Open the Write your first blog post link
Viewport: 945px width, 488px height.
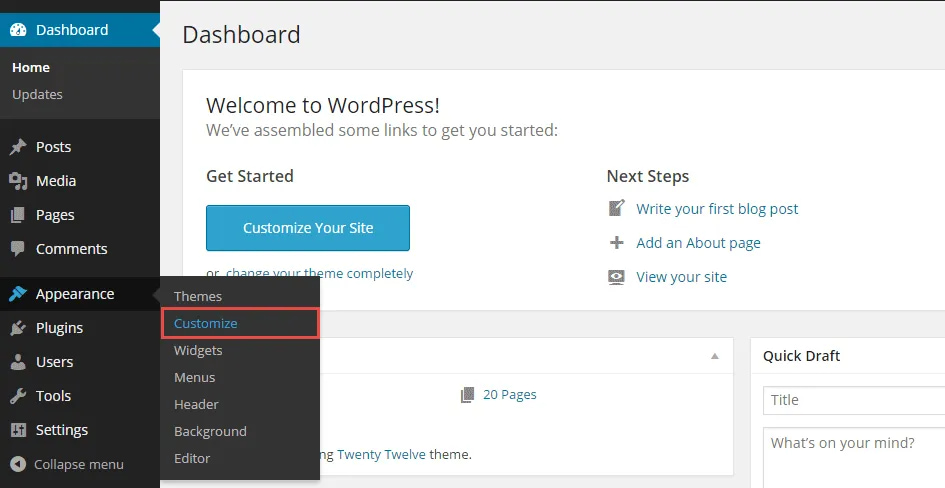[x=717, y=209]
